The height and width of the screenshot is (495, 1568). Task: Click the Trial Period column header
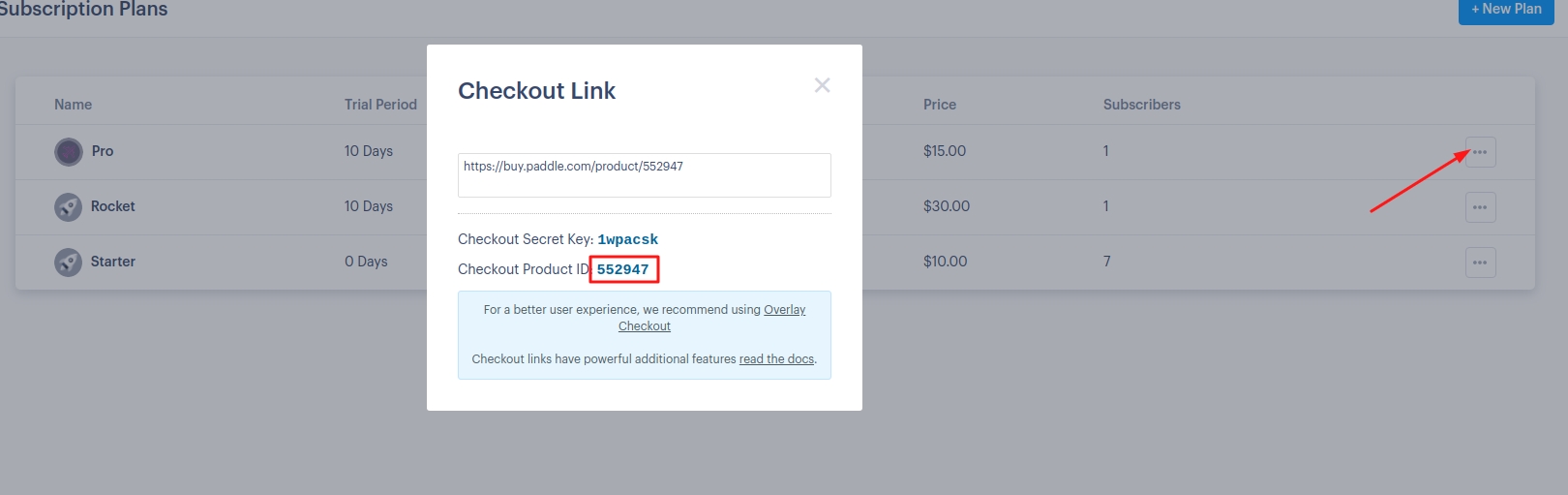tap(380, 105)
